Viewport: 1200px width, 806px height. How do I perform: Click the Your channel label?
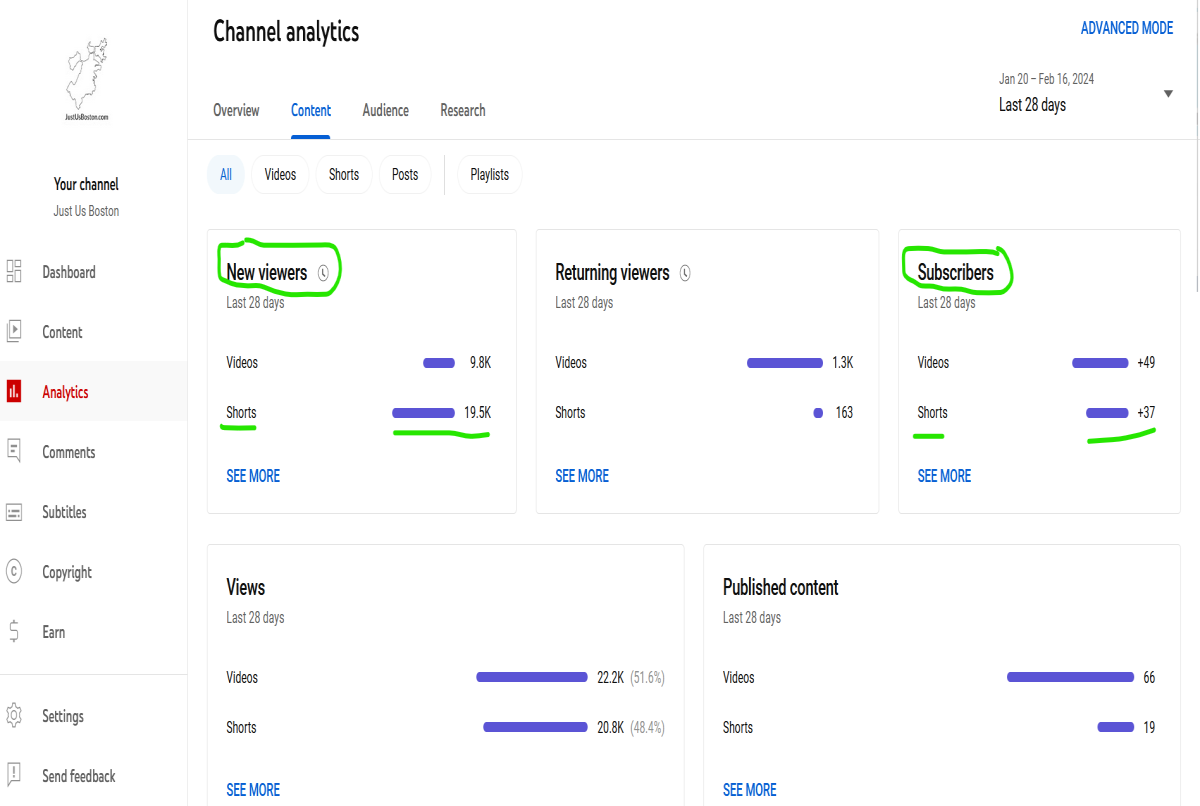coord(86,184)
